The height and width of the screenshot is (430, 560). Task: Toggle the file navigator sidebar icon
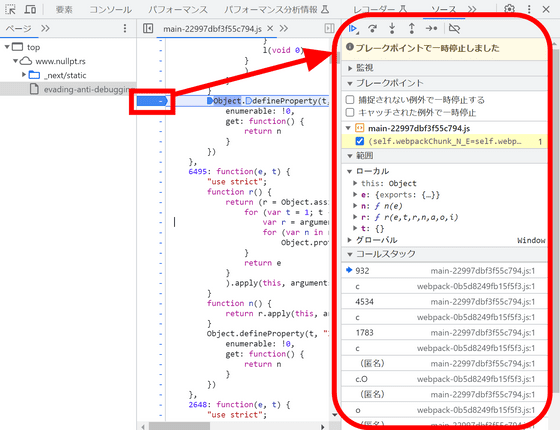coord(148,28)
